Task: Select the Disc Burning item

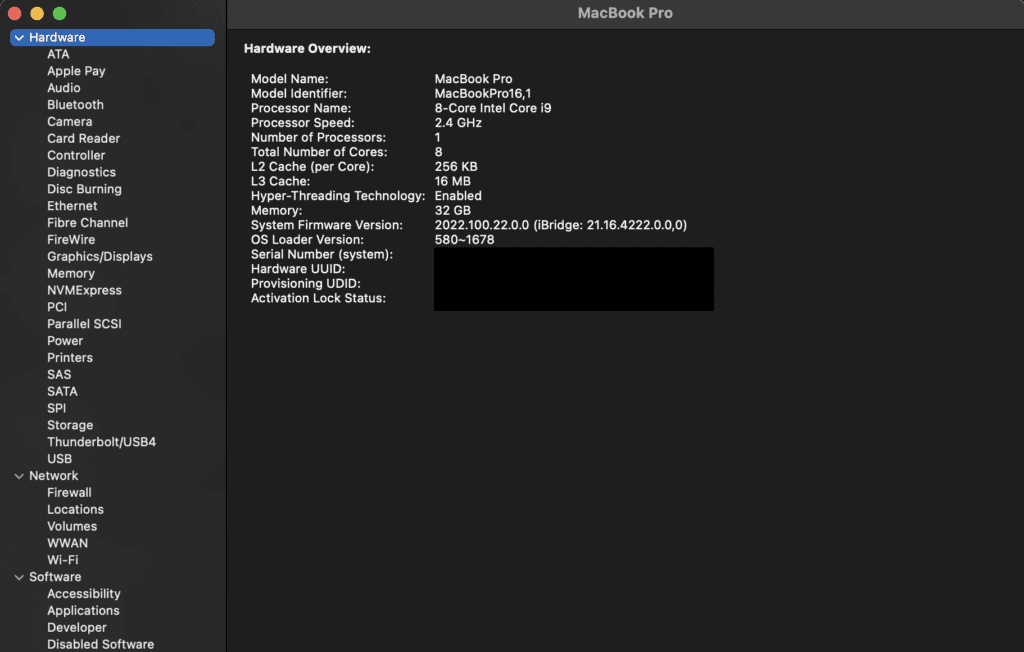Action: (x=84, y=189)
